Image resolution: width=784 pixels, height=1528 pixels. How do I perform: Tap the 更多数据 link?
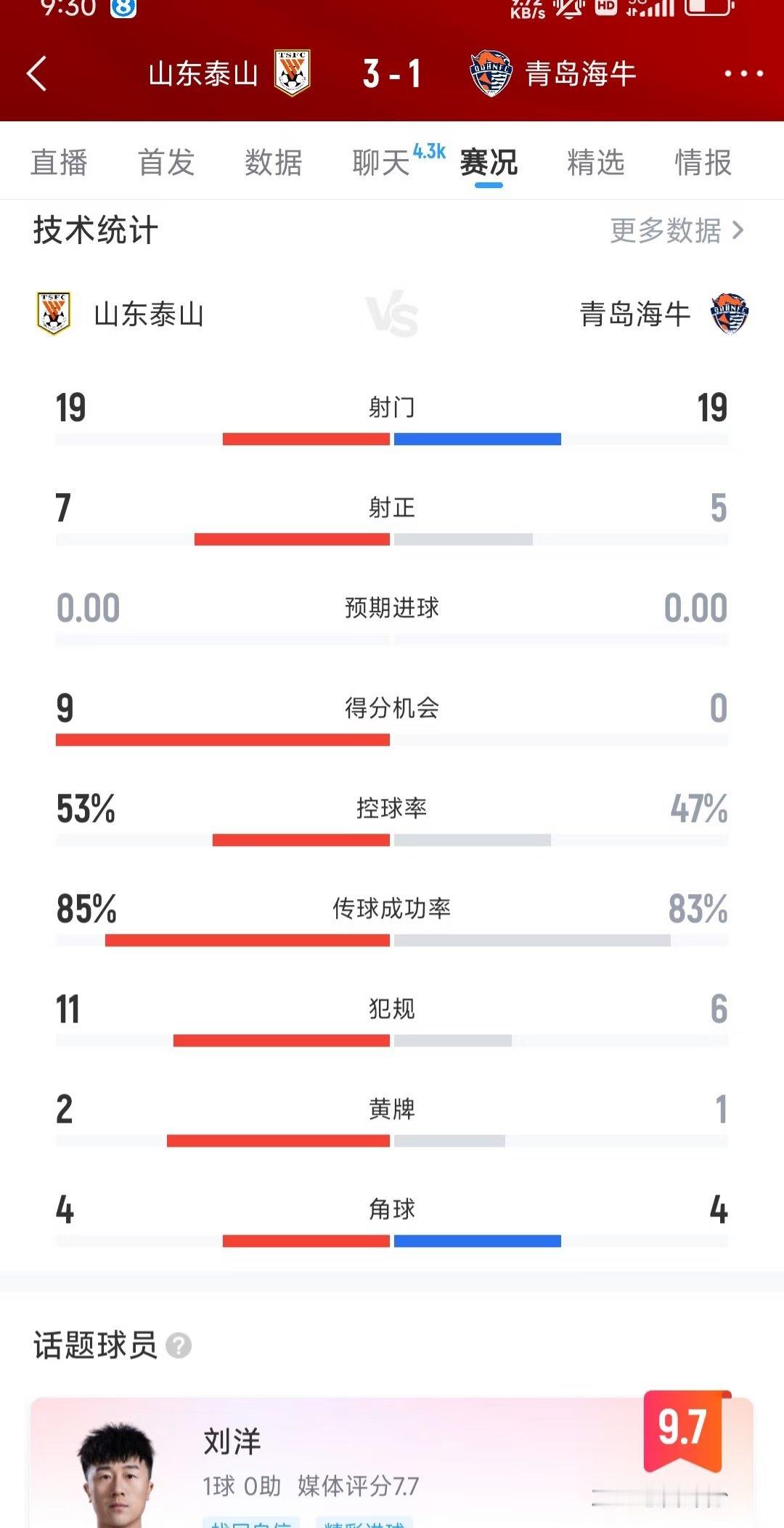click(666, 231)
